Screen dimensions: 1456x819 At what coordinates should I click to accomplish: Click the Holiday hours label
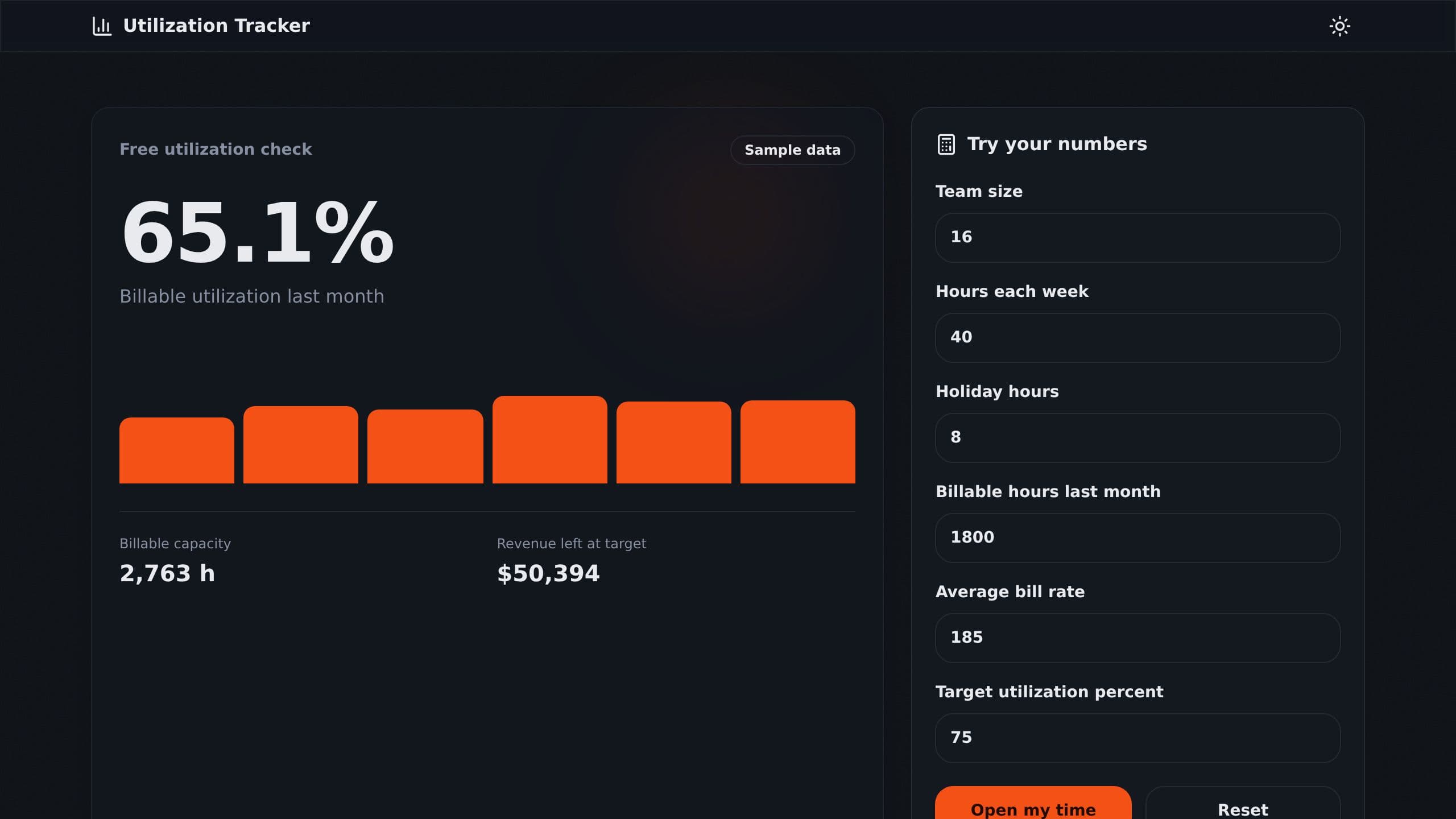pyautogui.click(x=997, y=391)
